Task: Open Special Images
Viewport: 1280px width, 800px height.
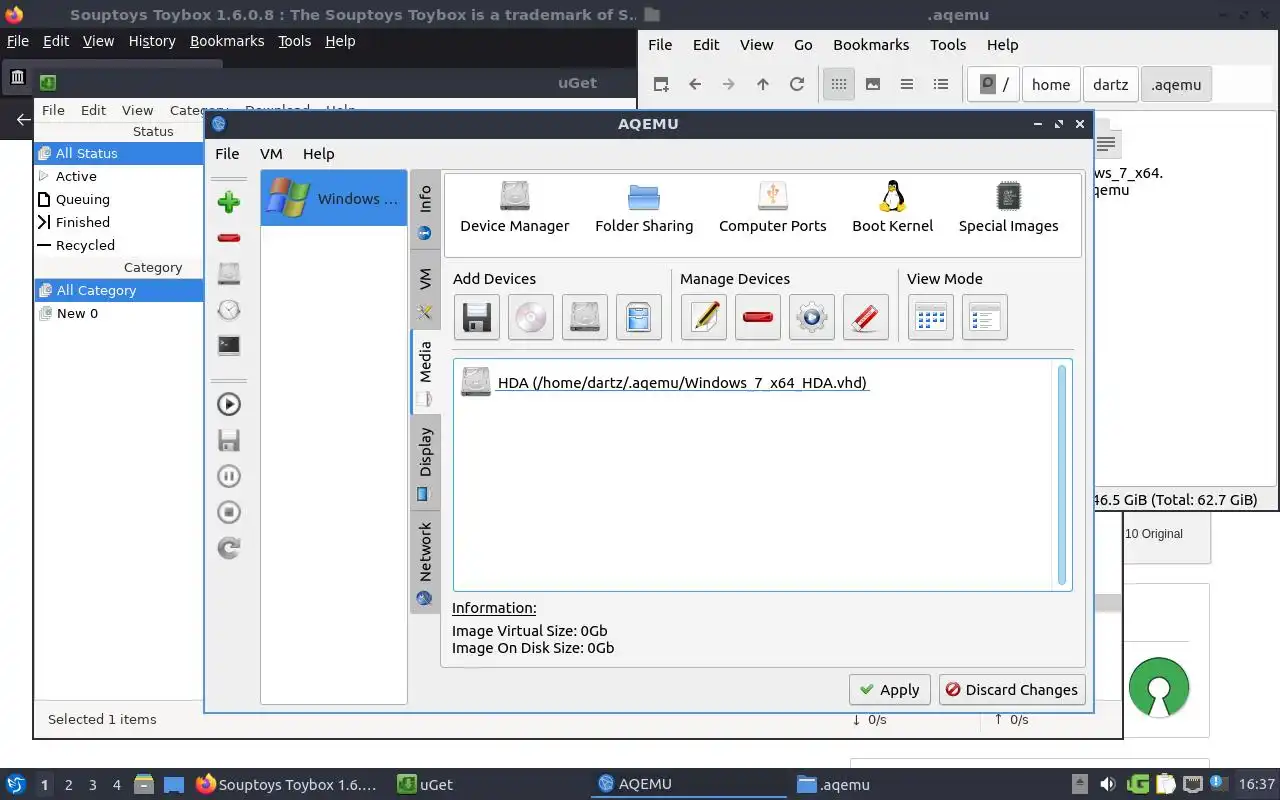Action: tap(1008, 209)
